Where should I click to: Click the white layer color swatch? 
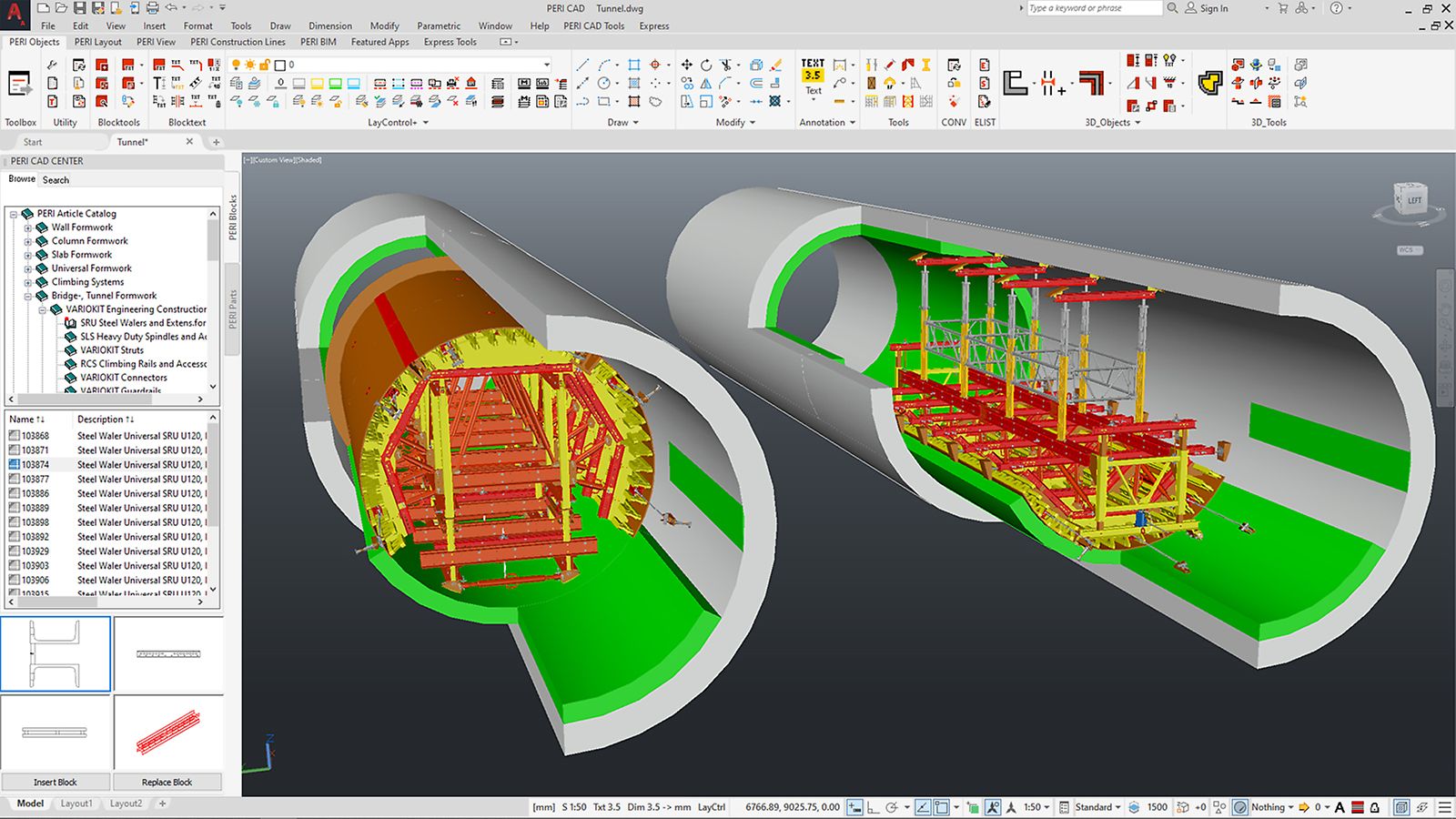coord(280,65)
